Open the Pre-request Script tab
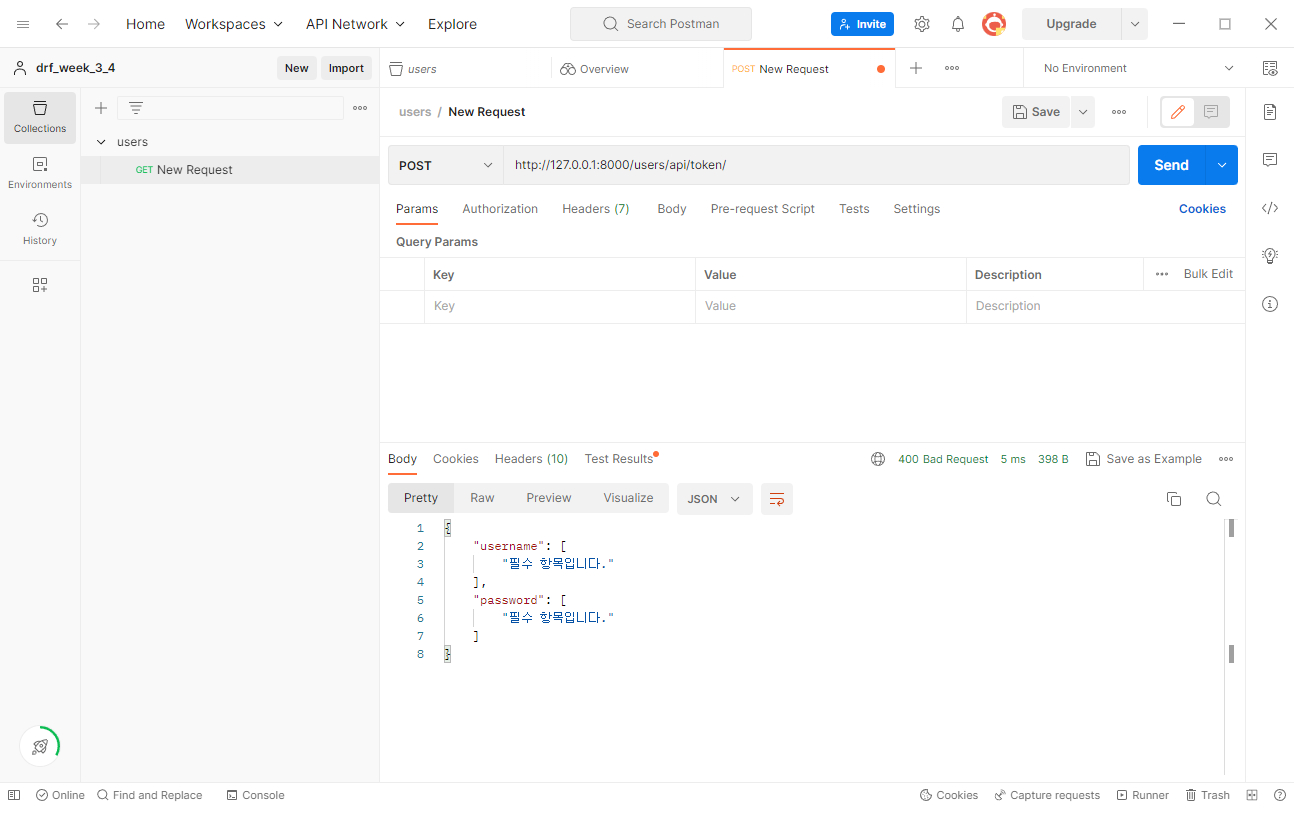This screenshot has height=819, width=1298. (763, 209)
